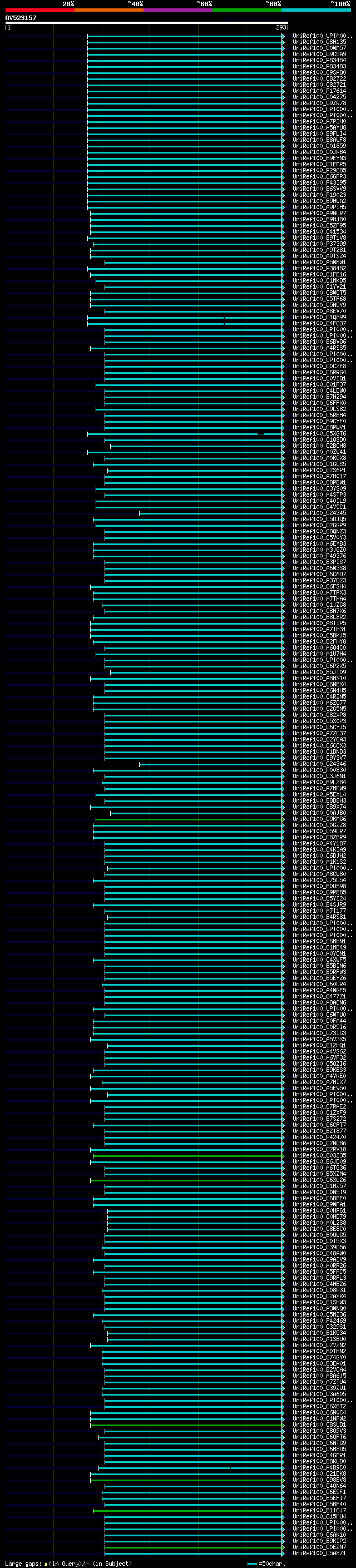Screen dimensions: 356x1568
Task: Select hit label UniRef100_P83484
Action: coord(319,60)
